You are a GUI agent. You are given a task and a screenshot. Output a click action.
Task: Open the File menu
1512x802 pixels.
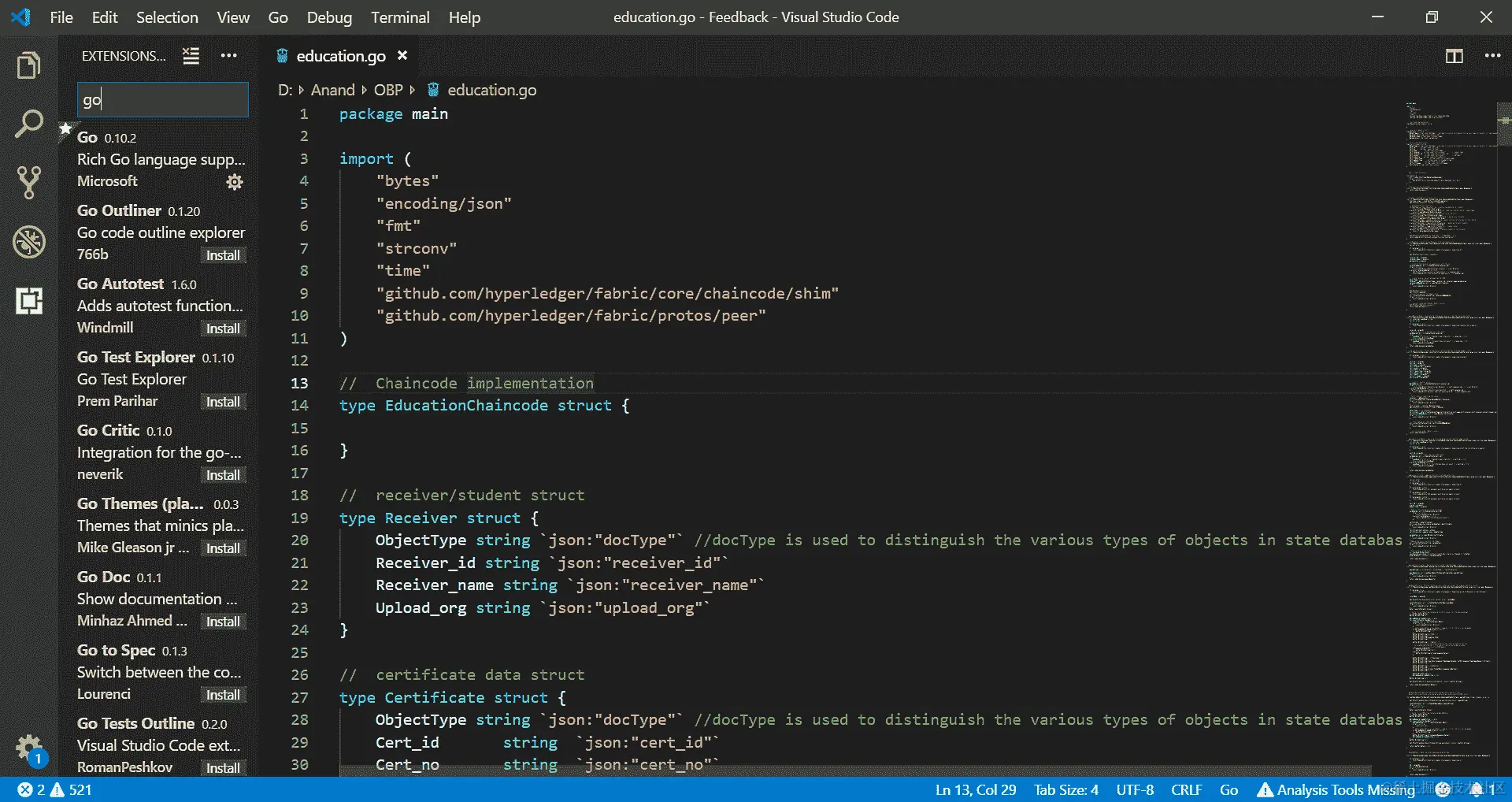pyautogui.click(x=61, y=17)
